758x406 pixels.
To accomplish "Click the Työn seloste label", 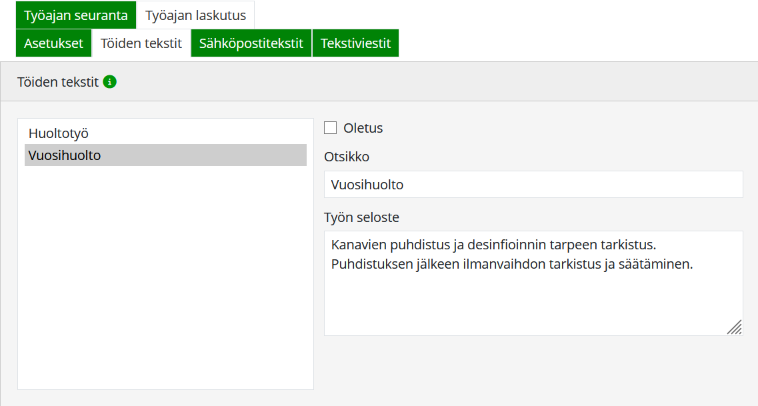I will pos(362,217).
